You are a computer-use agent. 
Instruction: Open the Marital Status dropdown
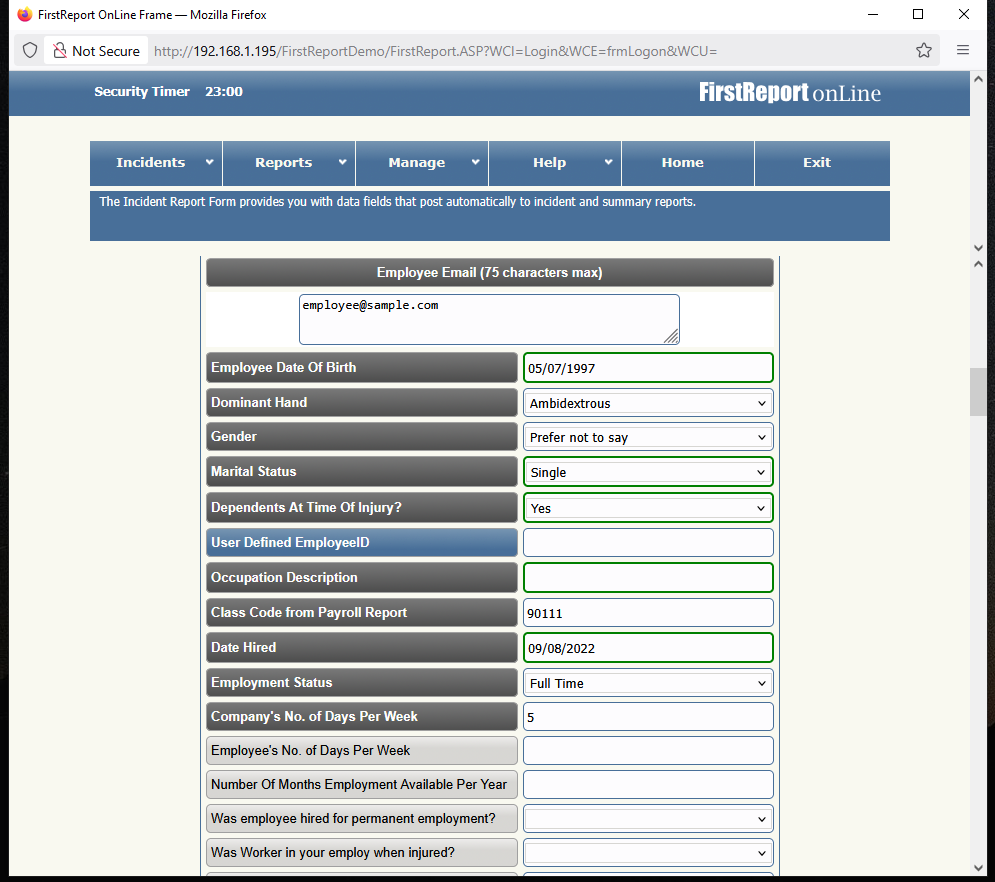pyautogui.click(x=648, y=472)
